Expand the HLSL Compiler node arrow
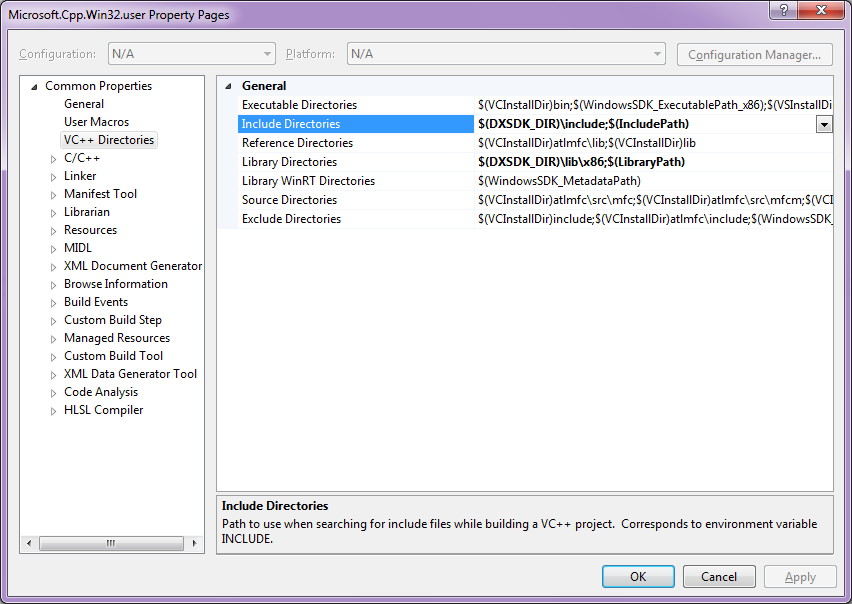The image size is (852, 604). 53,411
